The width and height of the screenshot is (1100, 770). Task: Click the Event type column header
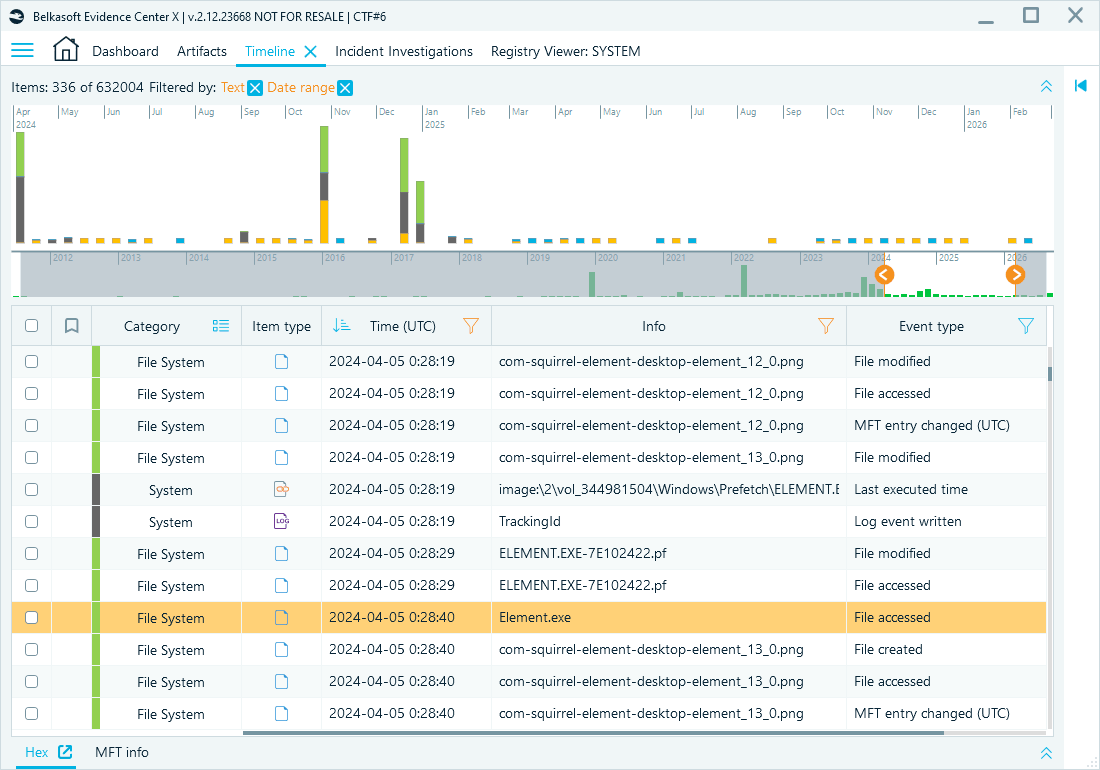(931, 326)
